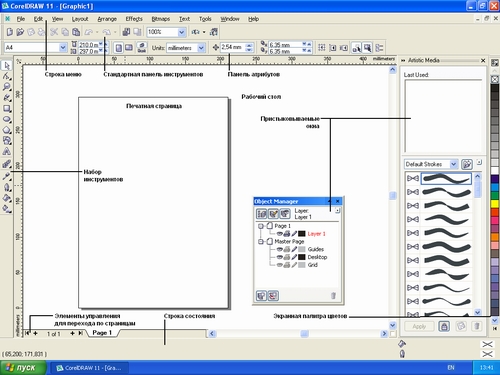Click the Page 1 tab
This screenshot has width=500, height=375.
[102, 333]
